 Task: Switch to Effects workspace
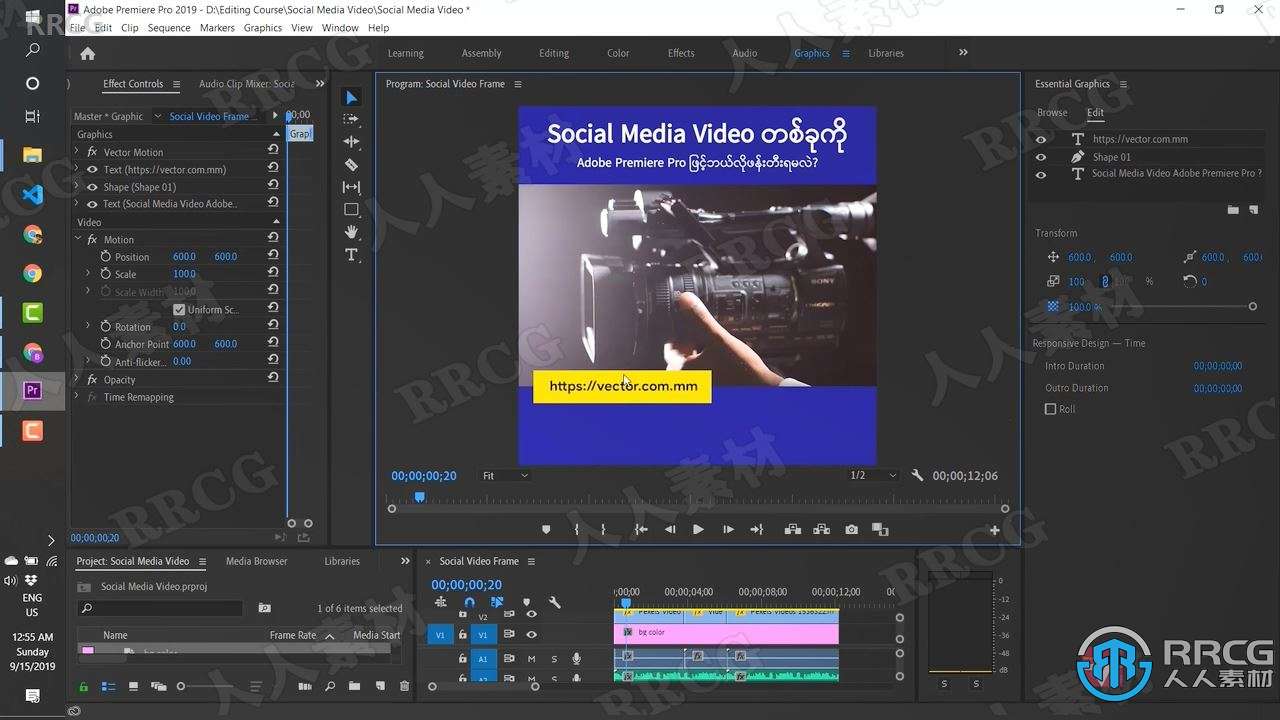pos(681,54)
